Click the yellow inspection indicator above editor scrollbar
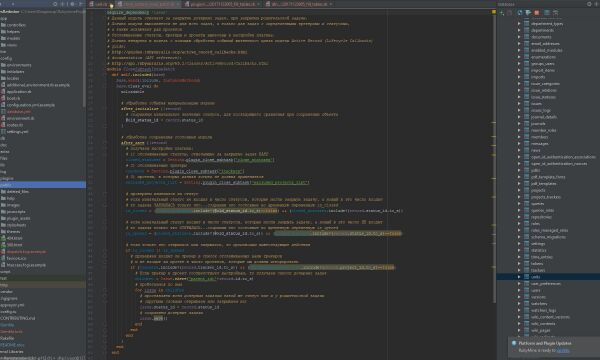 tap(493, 12)
